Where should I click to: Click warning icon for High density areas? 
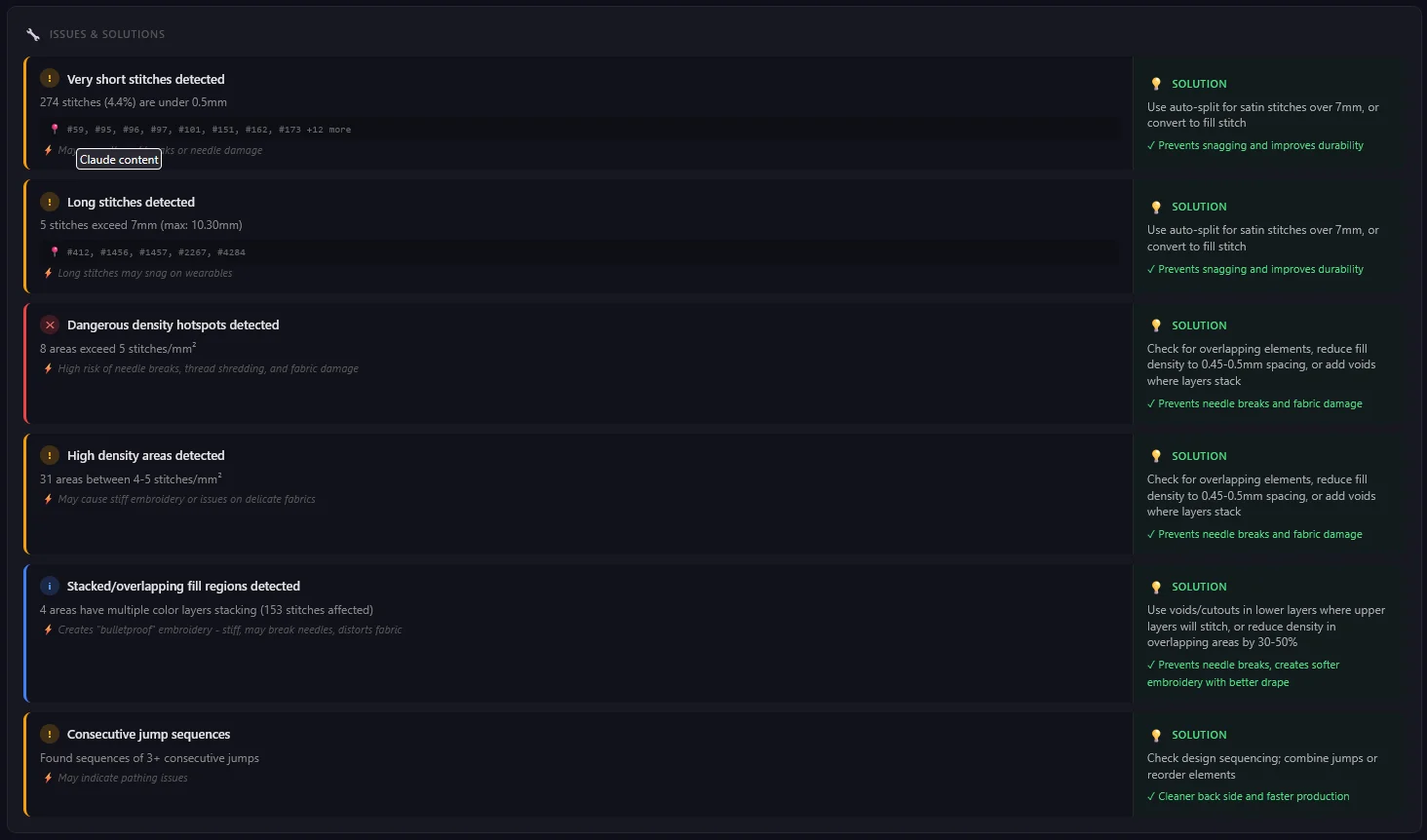50,455
